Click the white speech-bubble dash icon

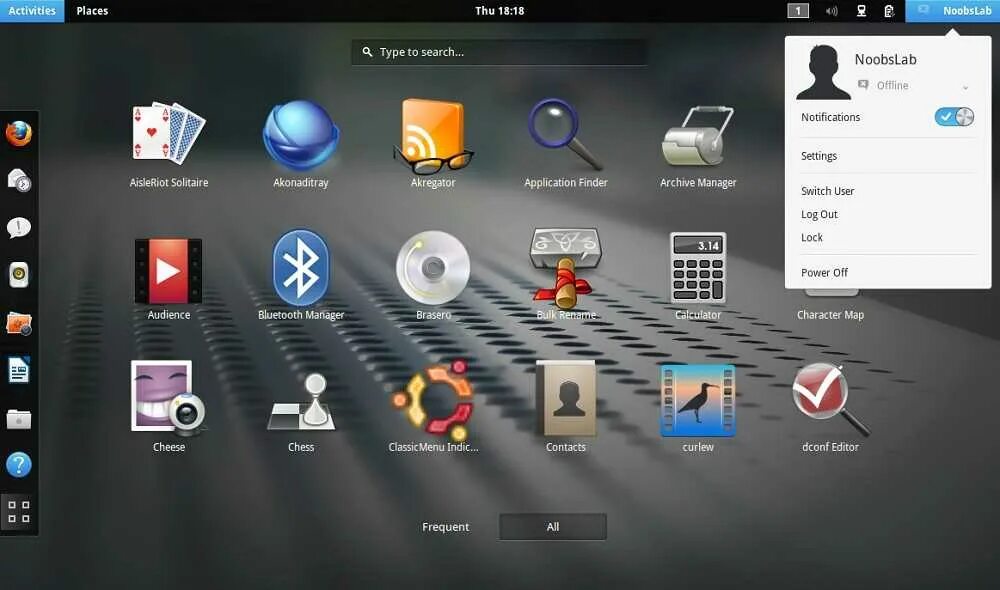click(18, 227)
